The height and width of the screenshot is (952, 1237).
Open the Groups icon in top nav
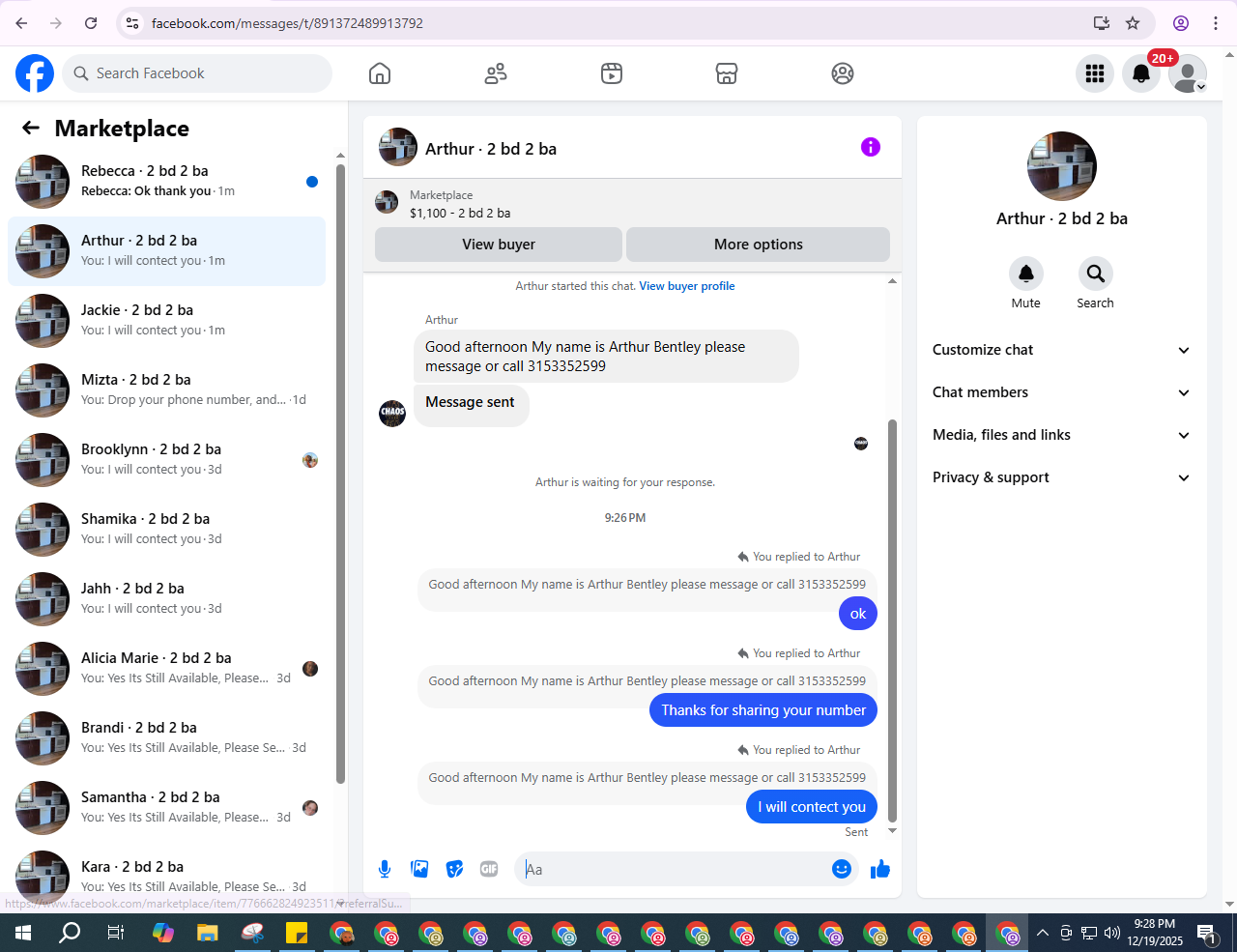coord(843,73)
